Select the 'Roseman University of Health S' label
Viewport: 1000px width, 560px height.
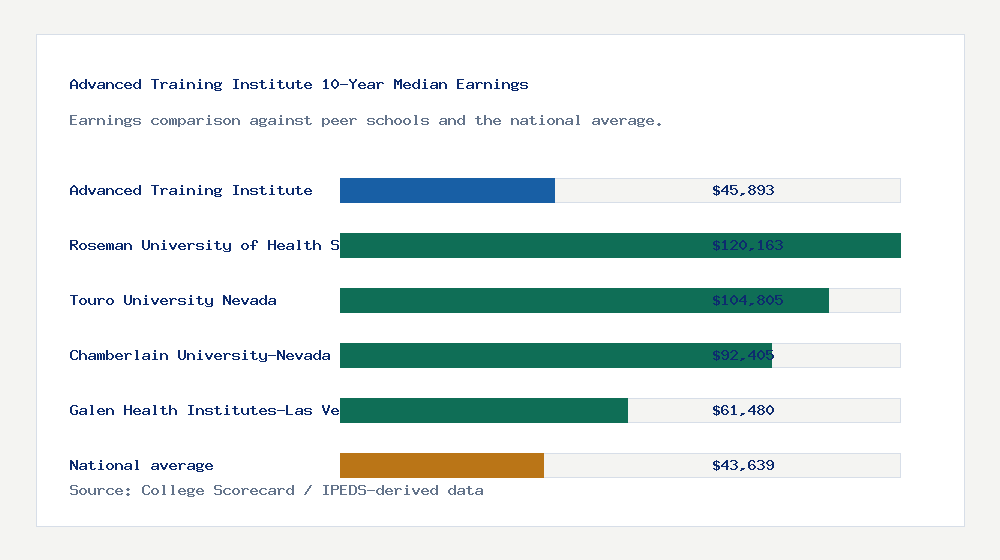coord(204,245)
